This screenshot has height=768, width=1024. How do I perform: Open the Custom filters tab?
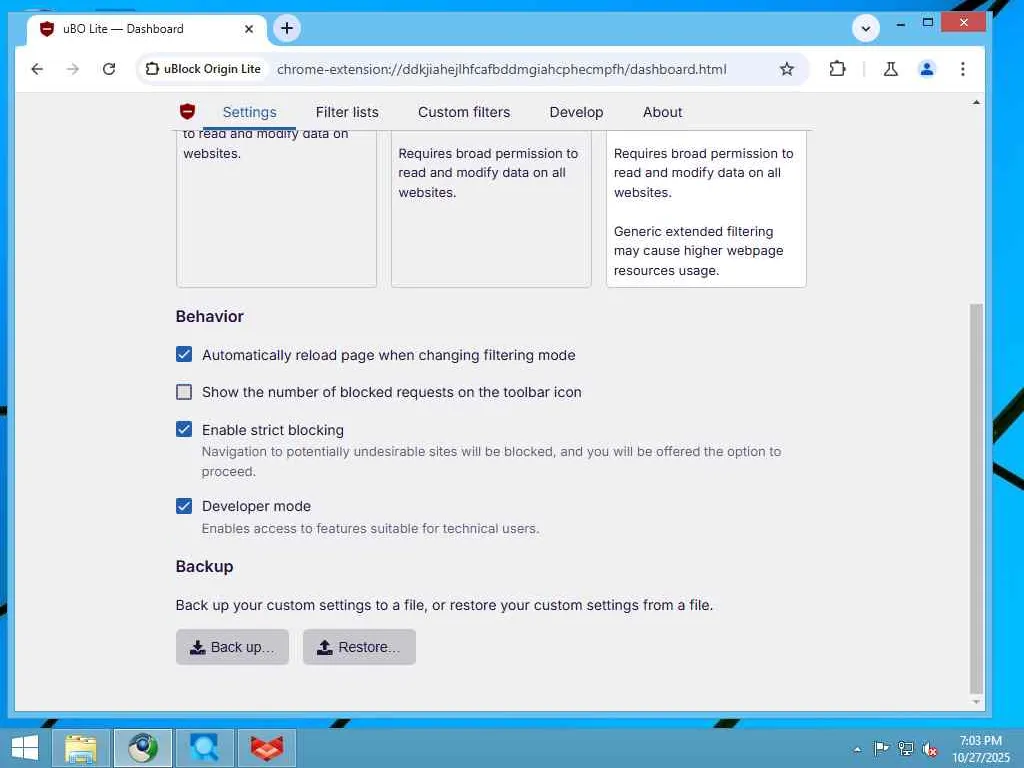click(x=464, y=112)
